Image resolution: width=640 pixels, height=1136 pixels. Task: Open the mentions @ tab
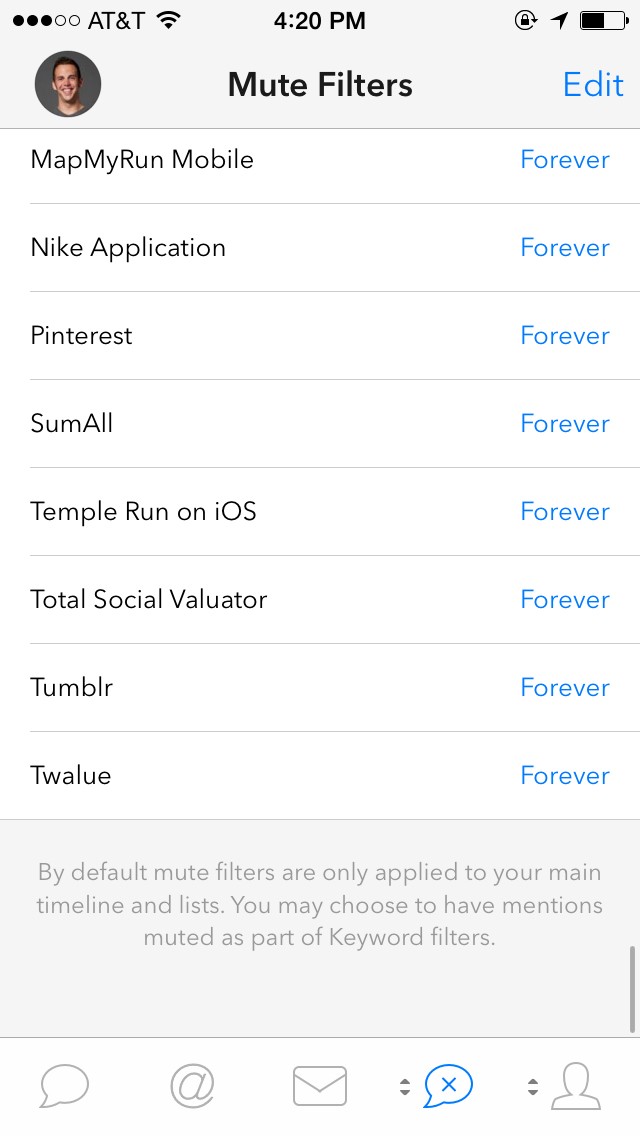[x=192, y=1085]
